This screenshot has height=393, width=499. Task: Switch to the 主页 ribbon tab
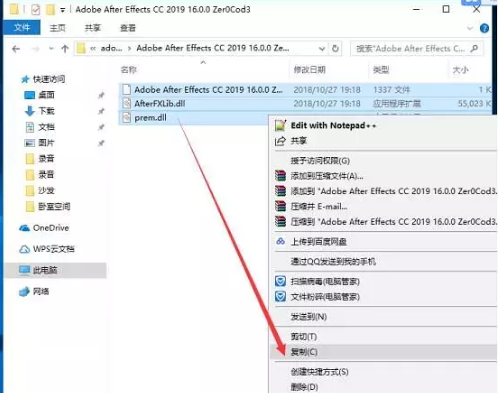(57, 28)
